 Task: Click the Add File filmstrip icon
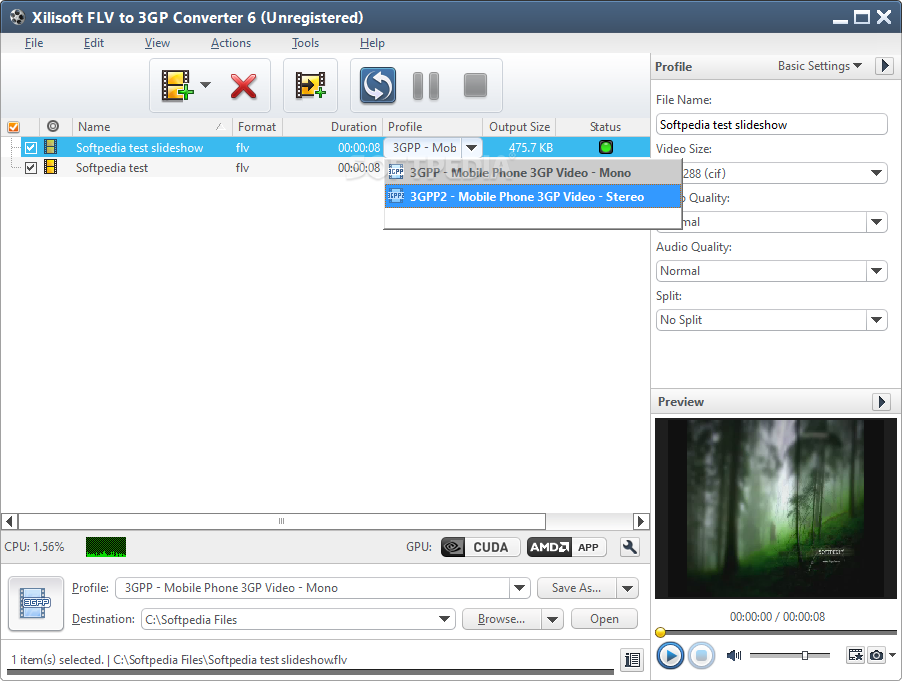coord(176,86)
